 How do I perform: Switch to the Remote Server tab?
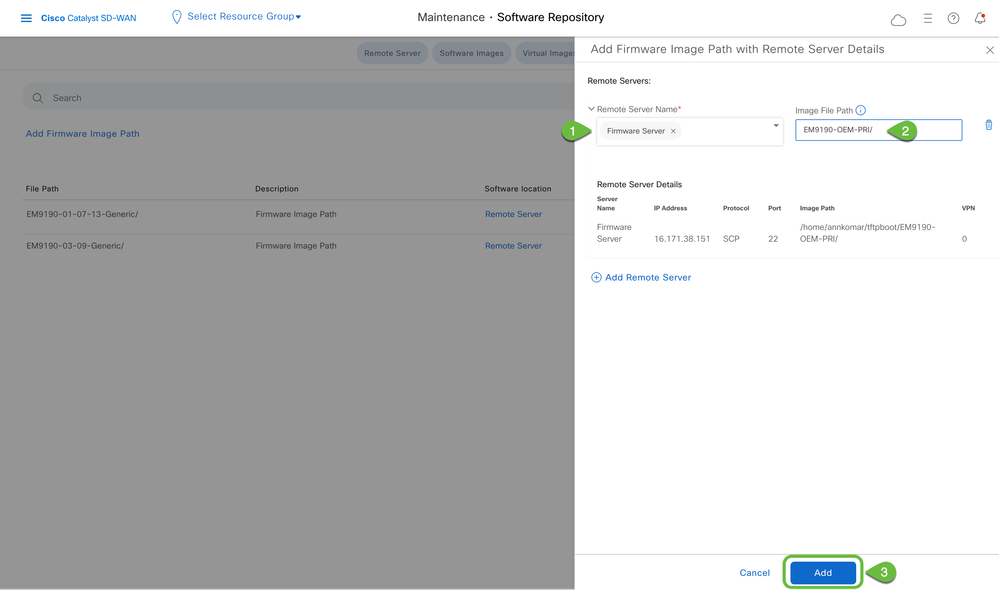pos(392,54)
